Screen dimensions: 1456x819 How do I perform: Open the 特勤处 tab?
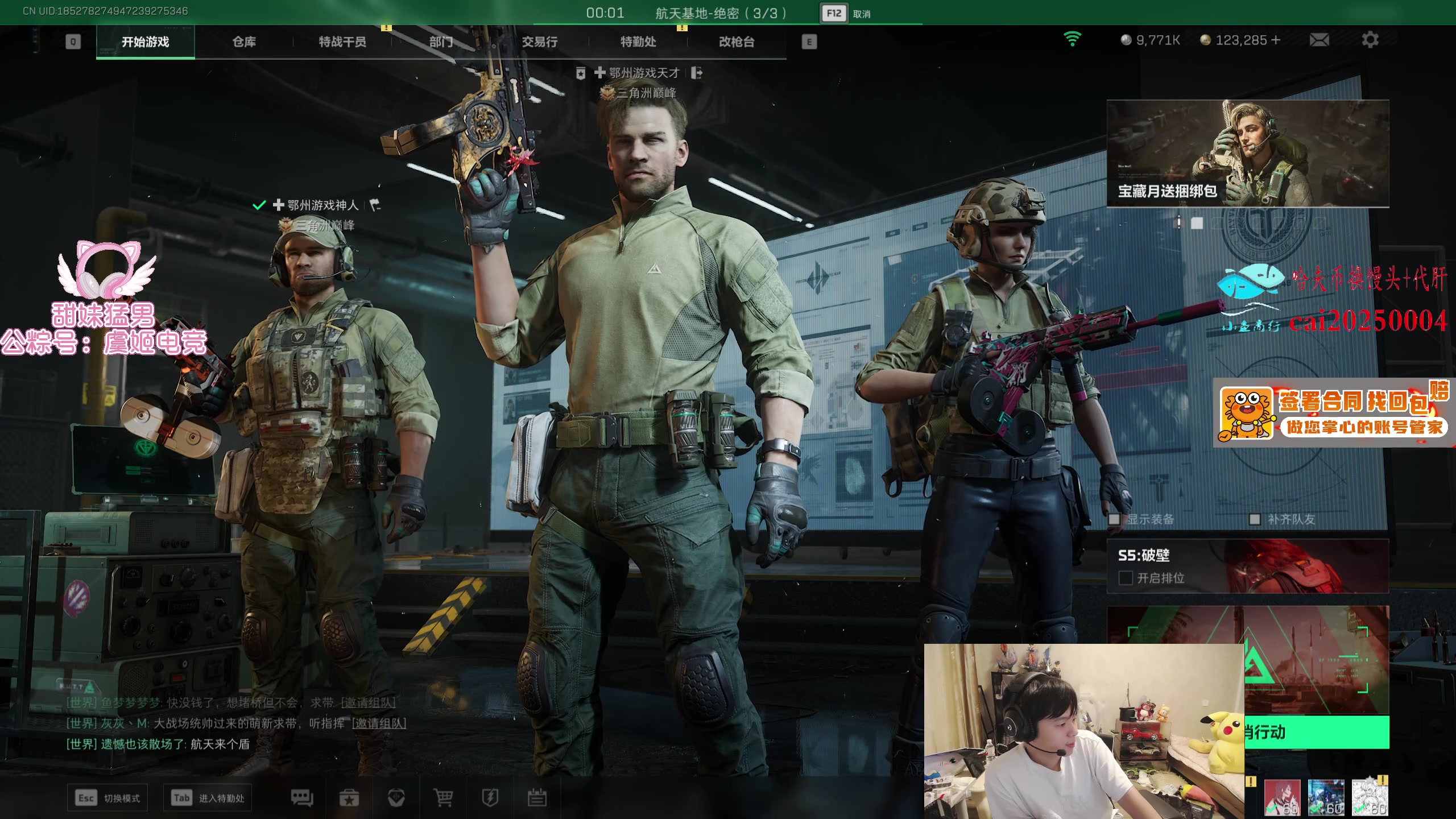(638, 42)
